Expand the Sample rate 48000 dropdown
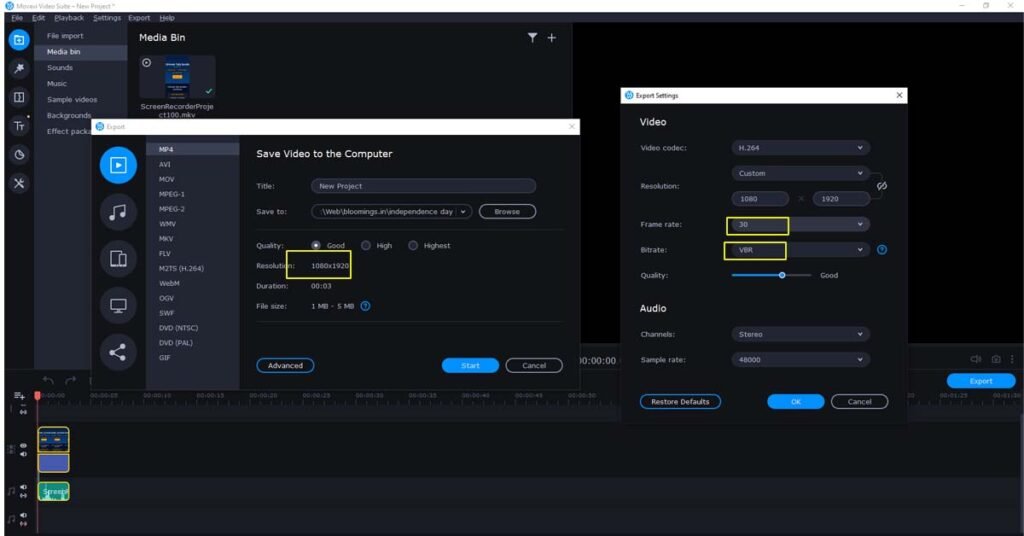 (801, 360)
